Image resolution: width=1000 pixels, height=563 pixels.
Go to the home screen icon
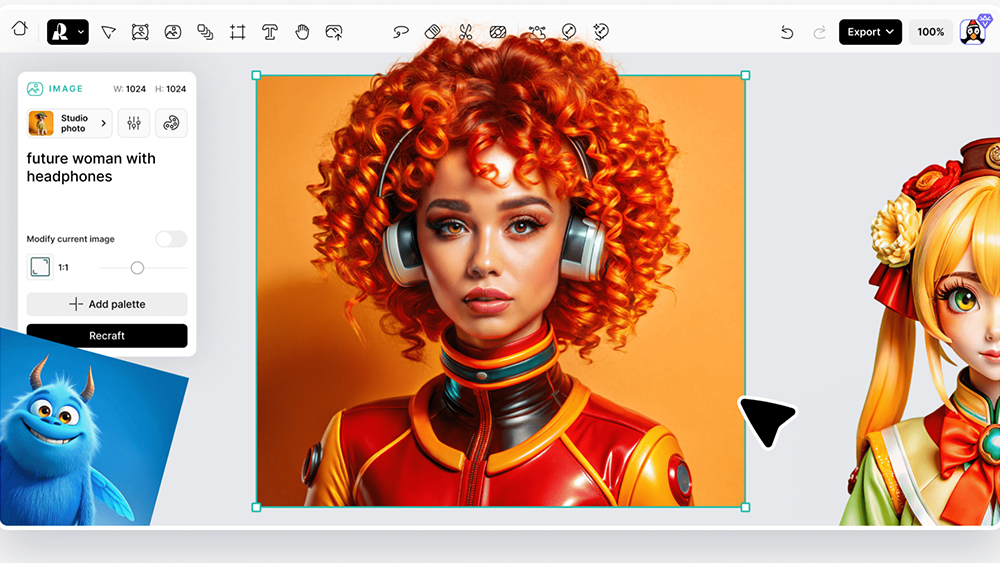click(19, 30)
